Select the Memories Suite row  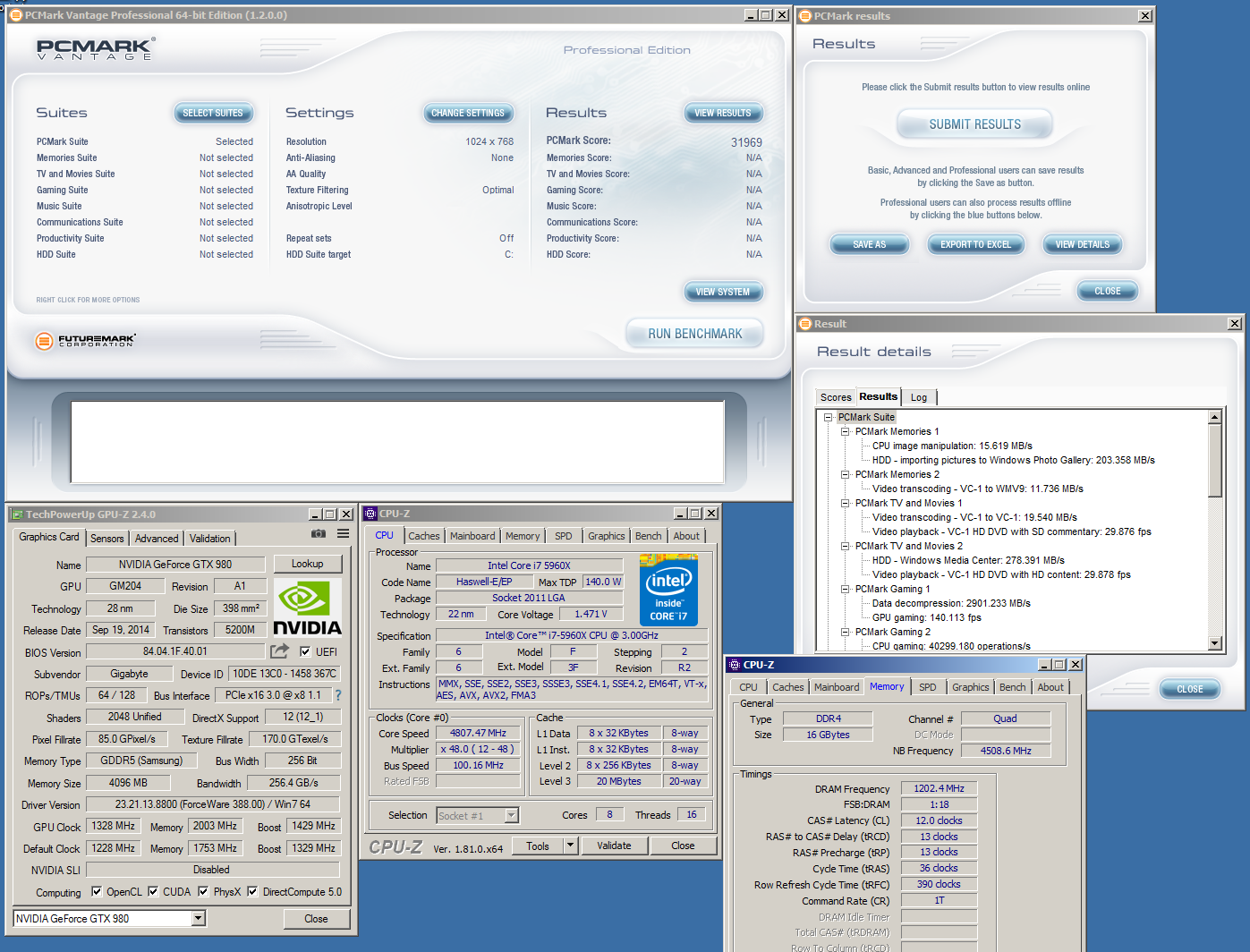144,157
